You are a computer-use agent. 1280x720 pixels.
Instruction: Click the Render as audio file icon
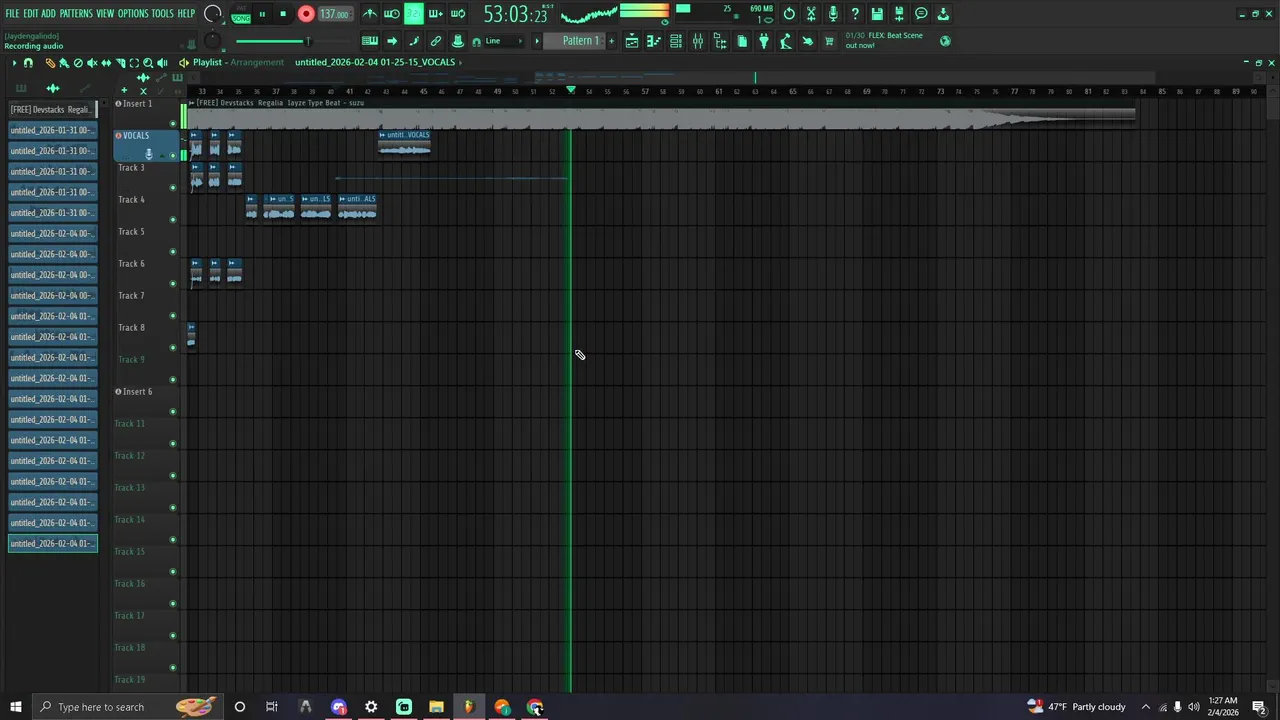coord(899,14)
